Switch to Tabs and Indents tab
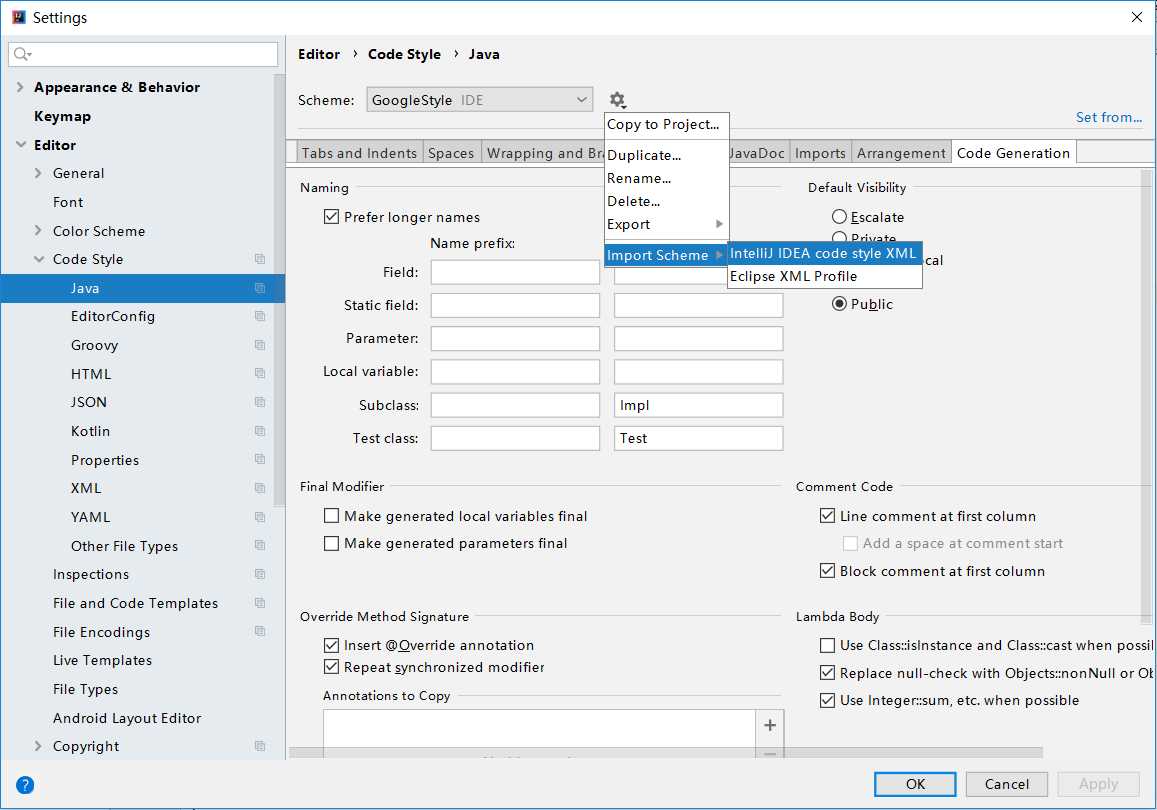1157x810 pixels. click(359, 153)
